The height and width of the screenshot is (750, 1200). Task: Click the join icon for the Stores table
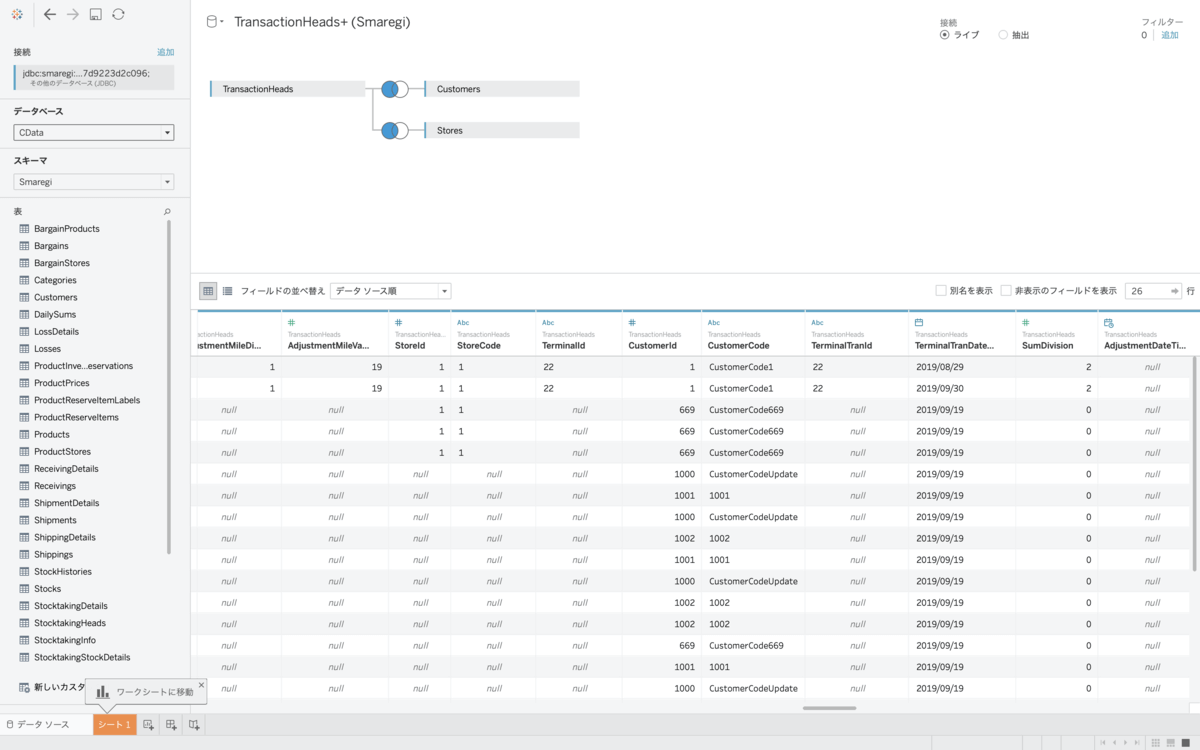click(394, 130)
